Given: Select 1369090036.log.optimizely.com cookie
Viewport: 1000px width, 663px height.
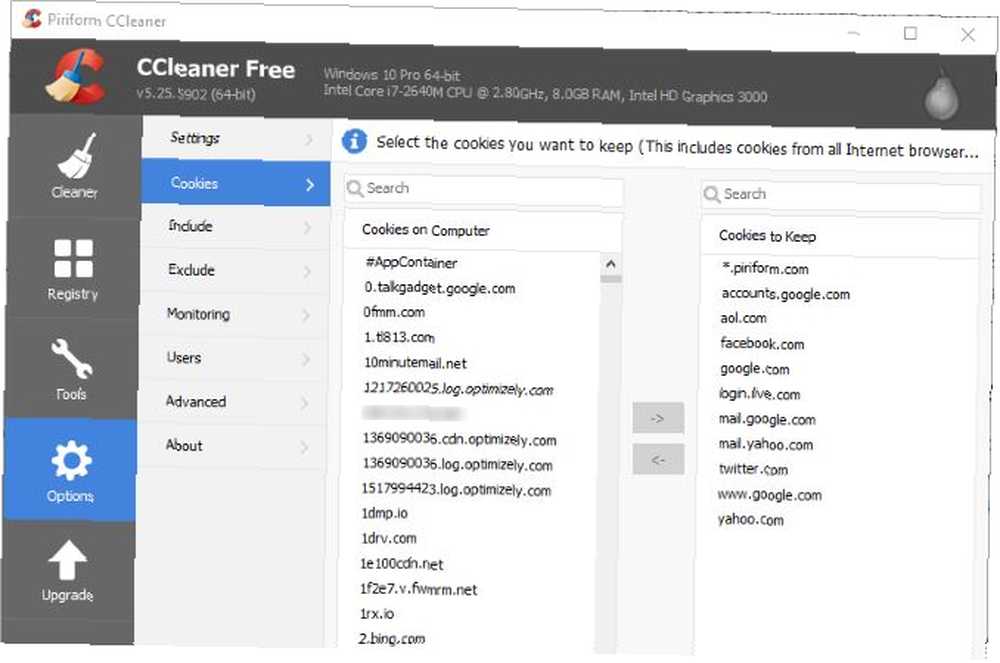Looking at the screenshot, I should [x=457, y=464].
